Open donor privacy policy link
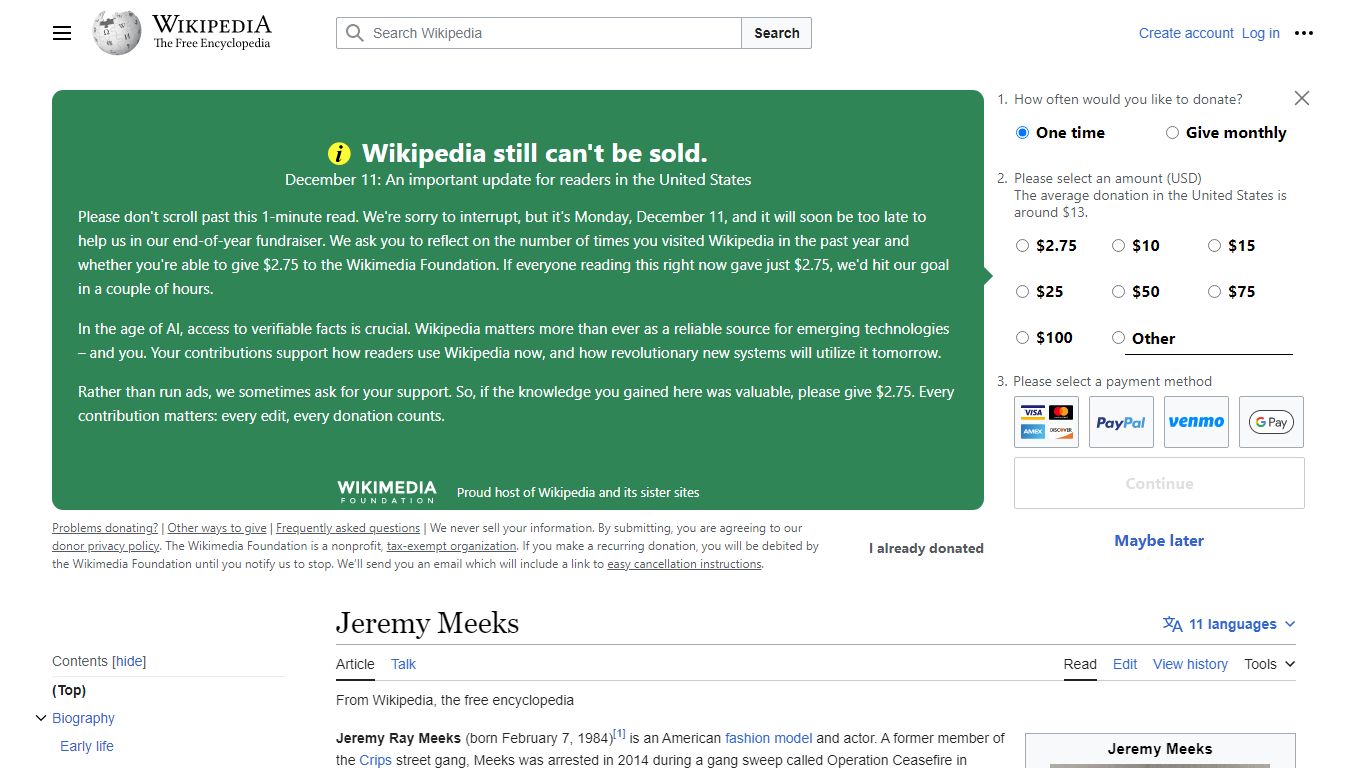 tap(106, 546)
